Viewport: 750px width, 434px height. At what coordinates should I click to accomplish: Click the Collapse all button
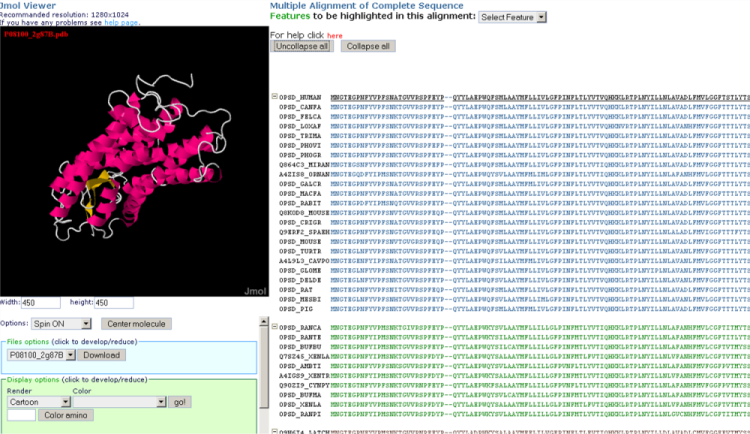tap(368, 46)
